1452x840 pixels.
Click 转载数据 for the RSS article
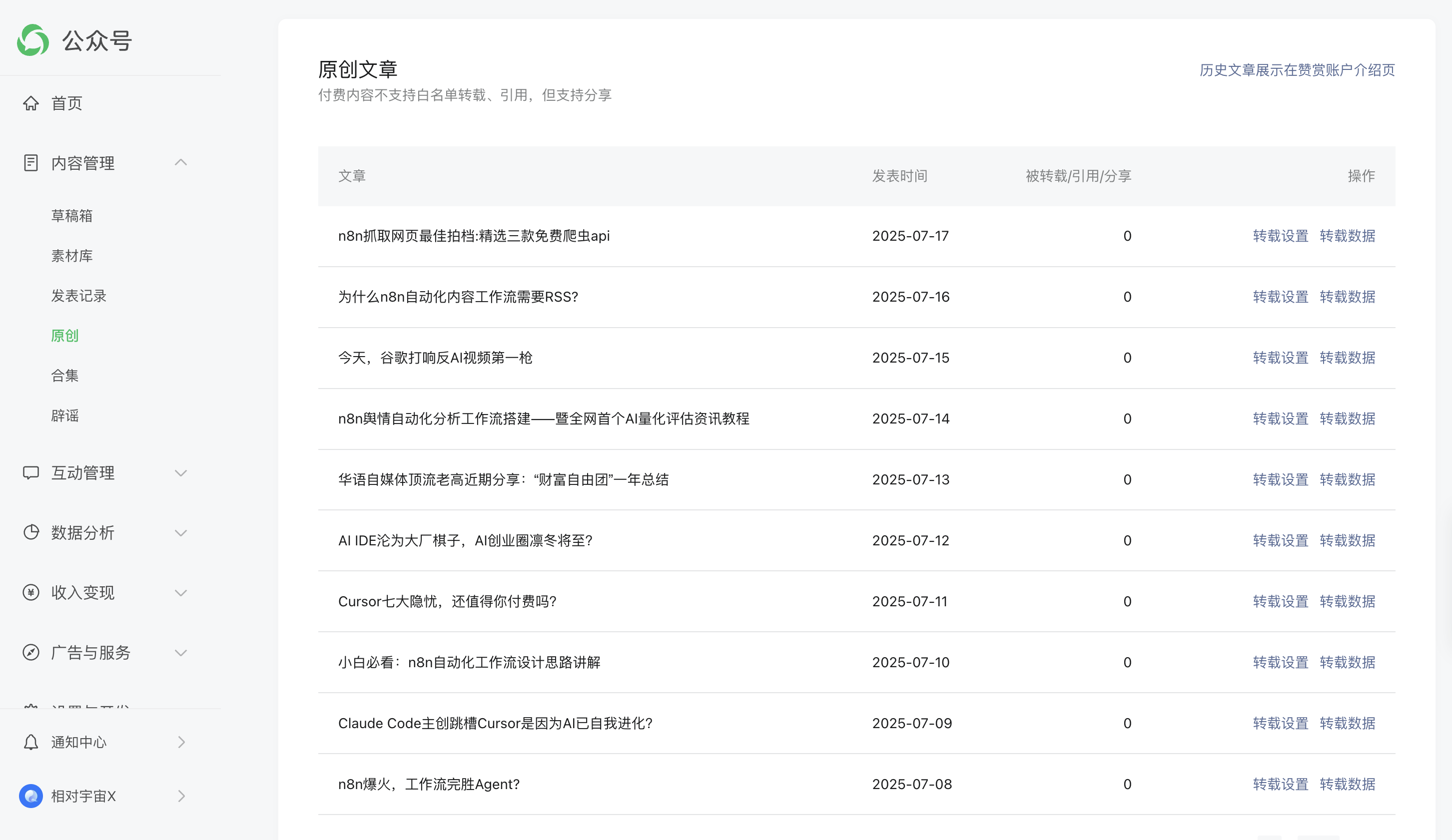1347,297
